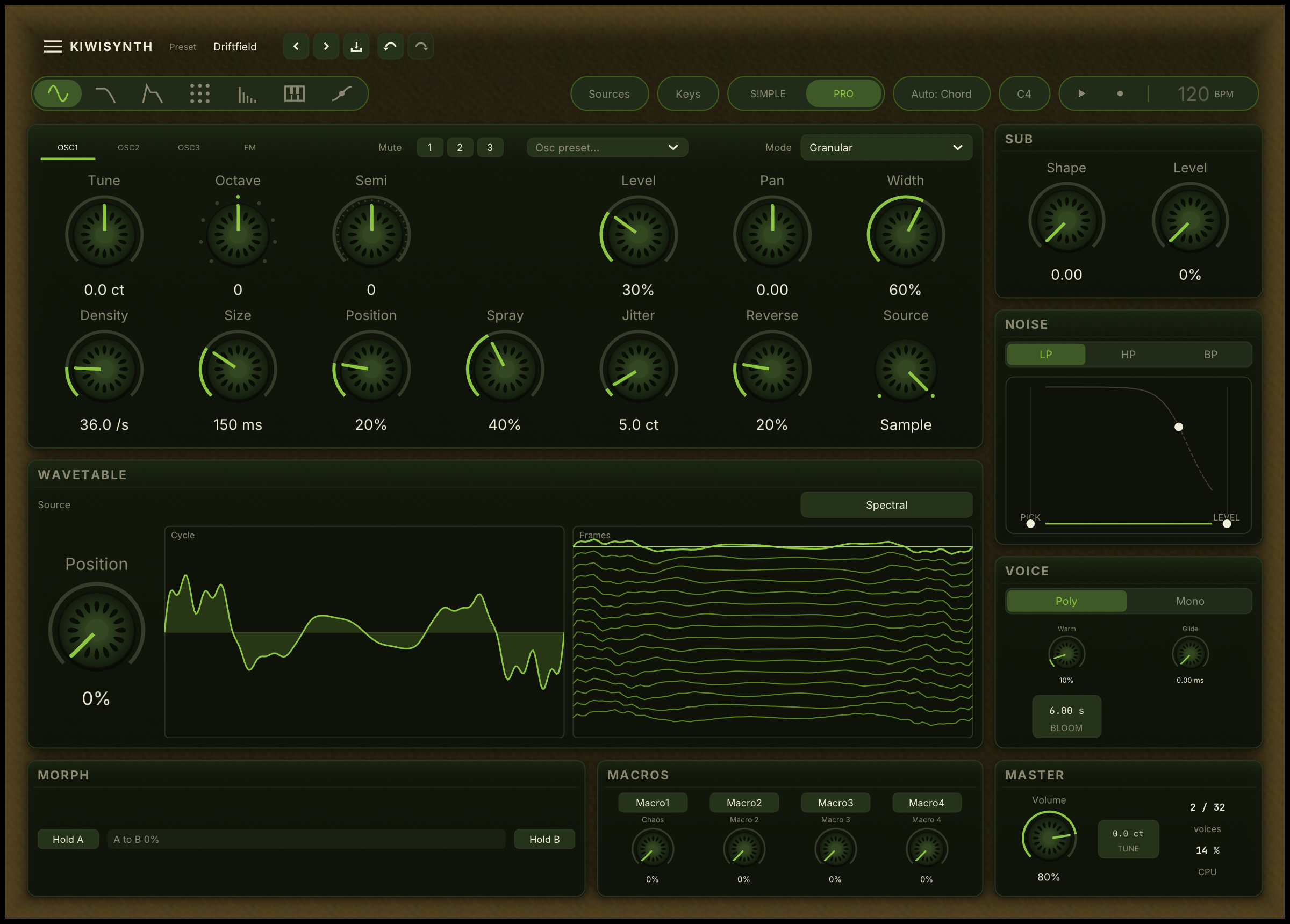Switch to PRO mode

click(843, 94)
